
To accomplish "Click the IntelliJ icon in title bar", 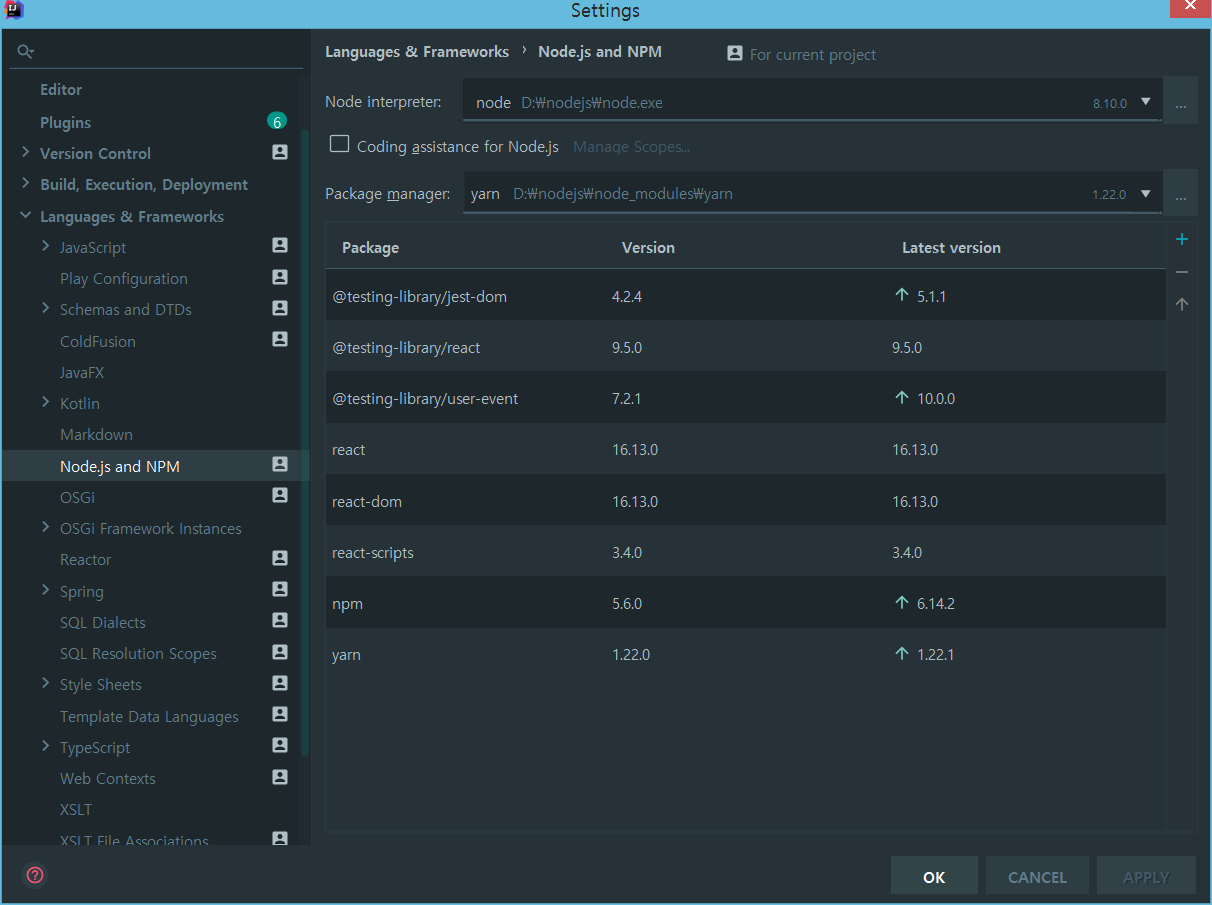I will [14, 11].
